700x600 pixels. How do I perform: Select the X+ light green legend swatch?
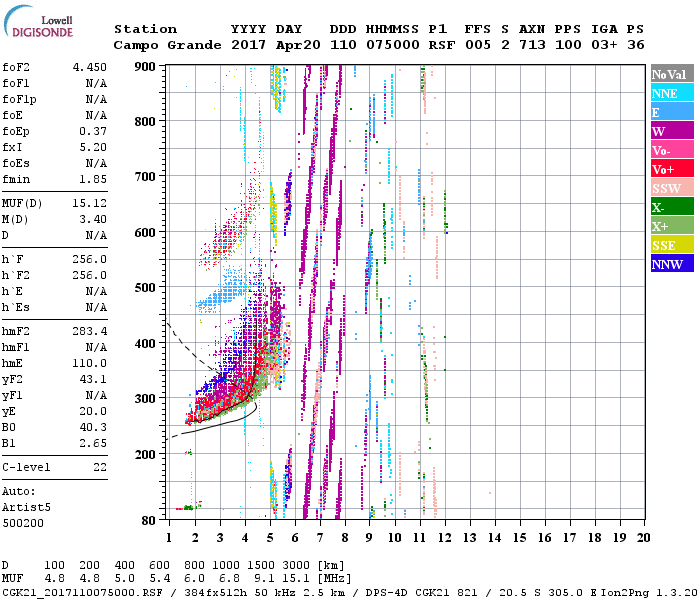click(x=672, y=226)
